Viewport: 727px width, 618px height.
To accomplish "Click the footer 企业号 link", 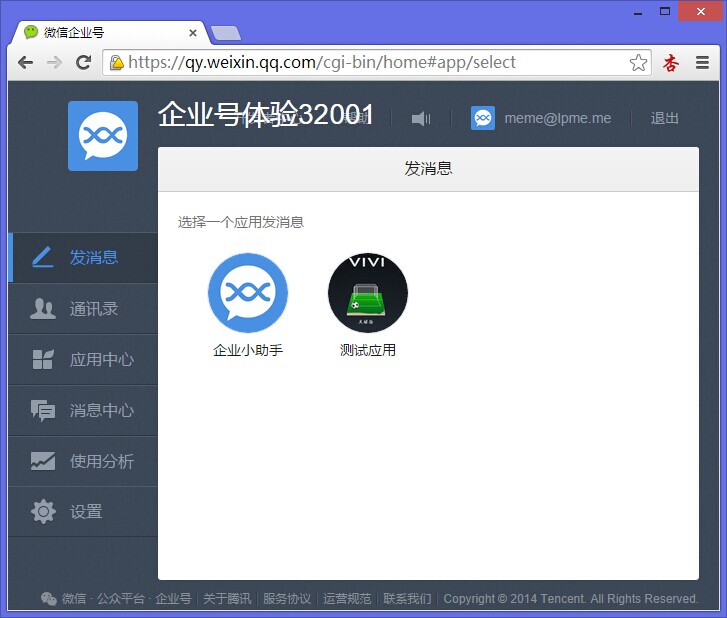I will pyautogui.click(x=173, y=599).
